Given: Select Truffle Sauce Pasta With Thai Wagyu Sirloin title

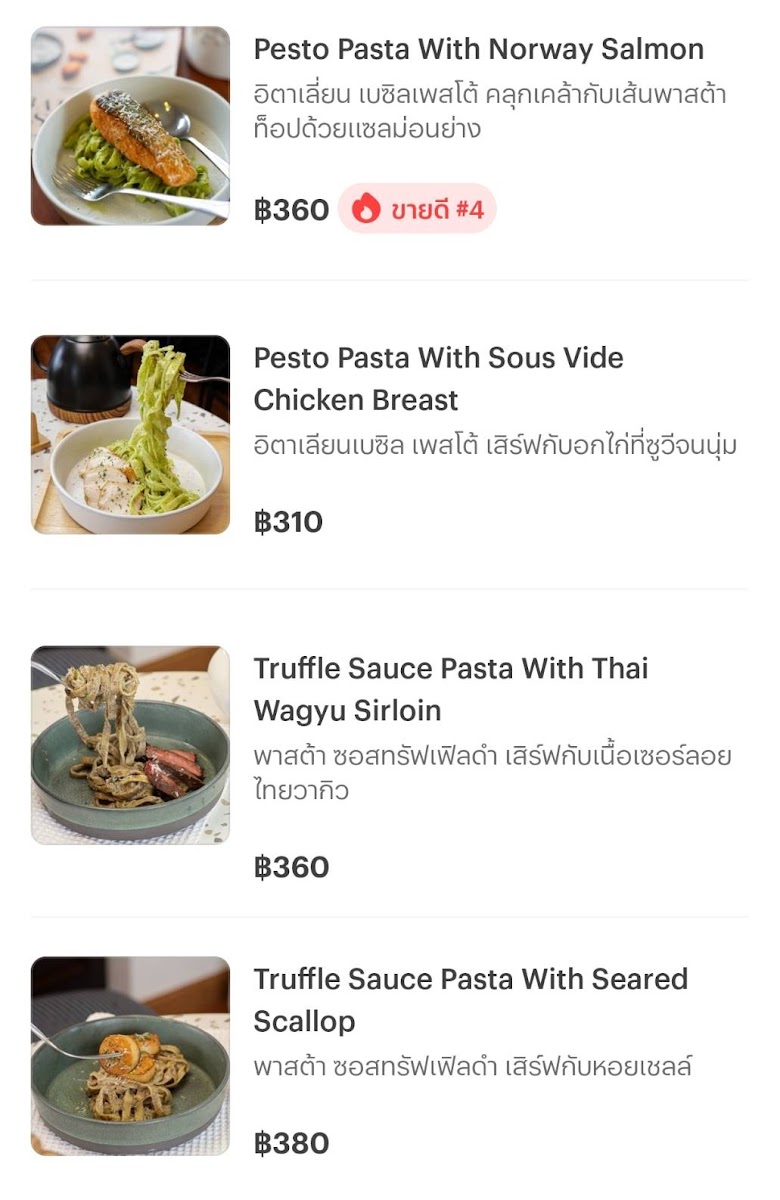Looking at the screenshot, I should click(x=450, y=689).
